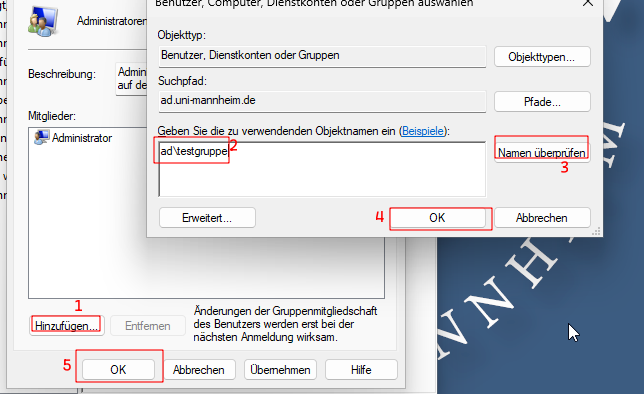This screenshot has height=394, width=644.
Task: Open the Objekttypen... dialog
Action: pos(542,57)
